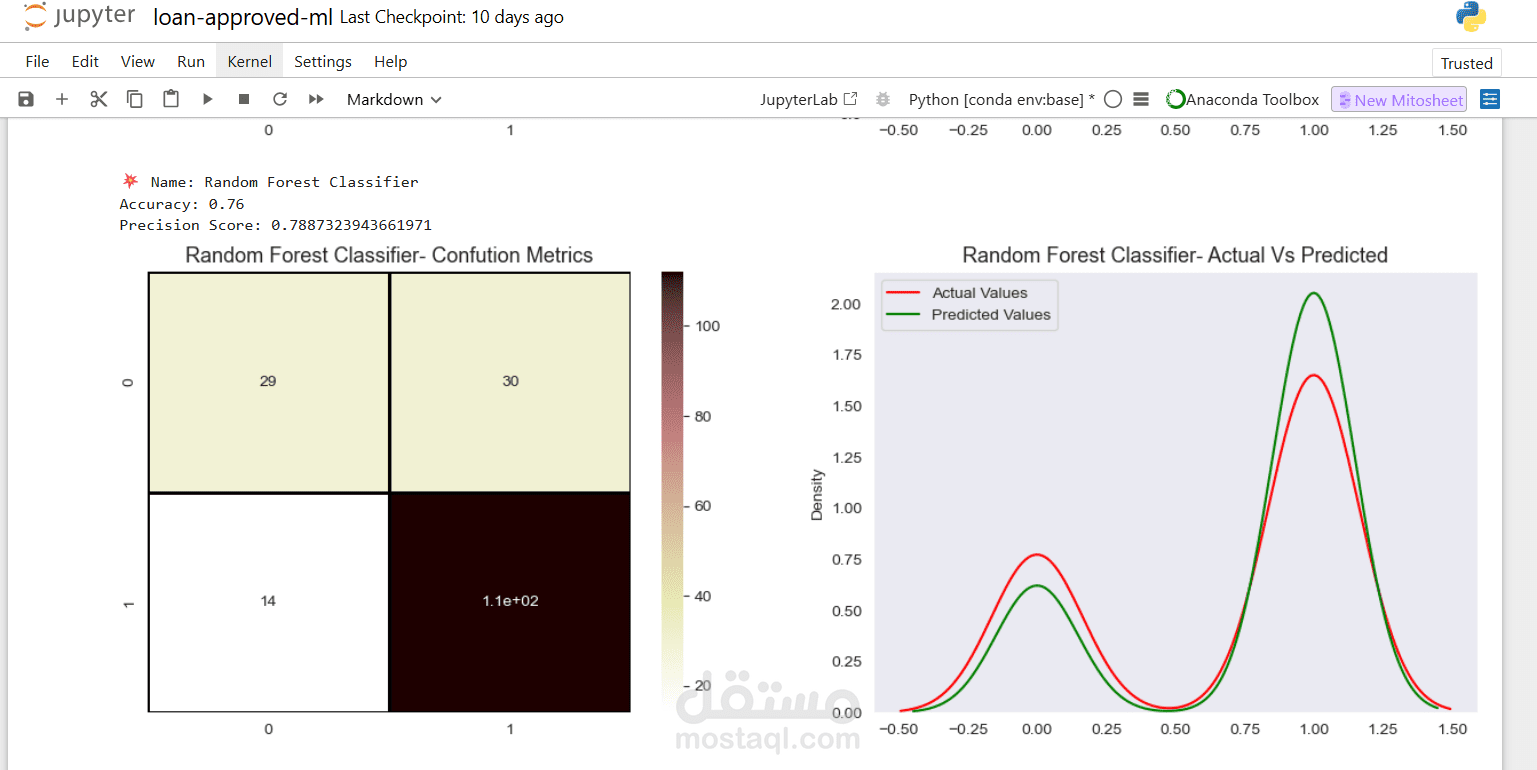Open the Markdown cell type dropdown

(x=394, y=99)
